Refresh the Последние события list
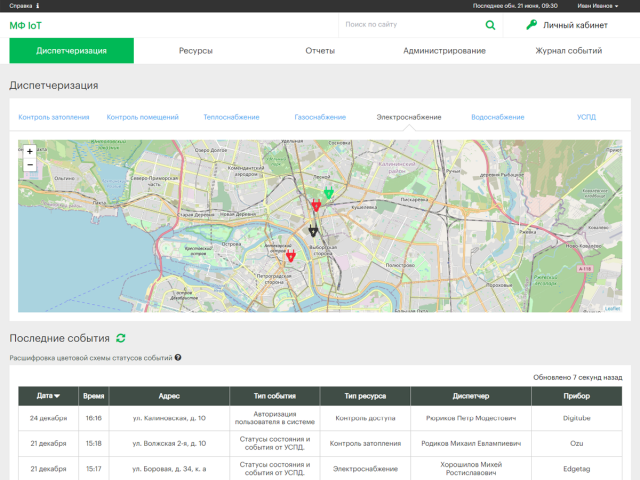This screenshot has width=640, height=480. 121,339
